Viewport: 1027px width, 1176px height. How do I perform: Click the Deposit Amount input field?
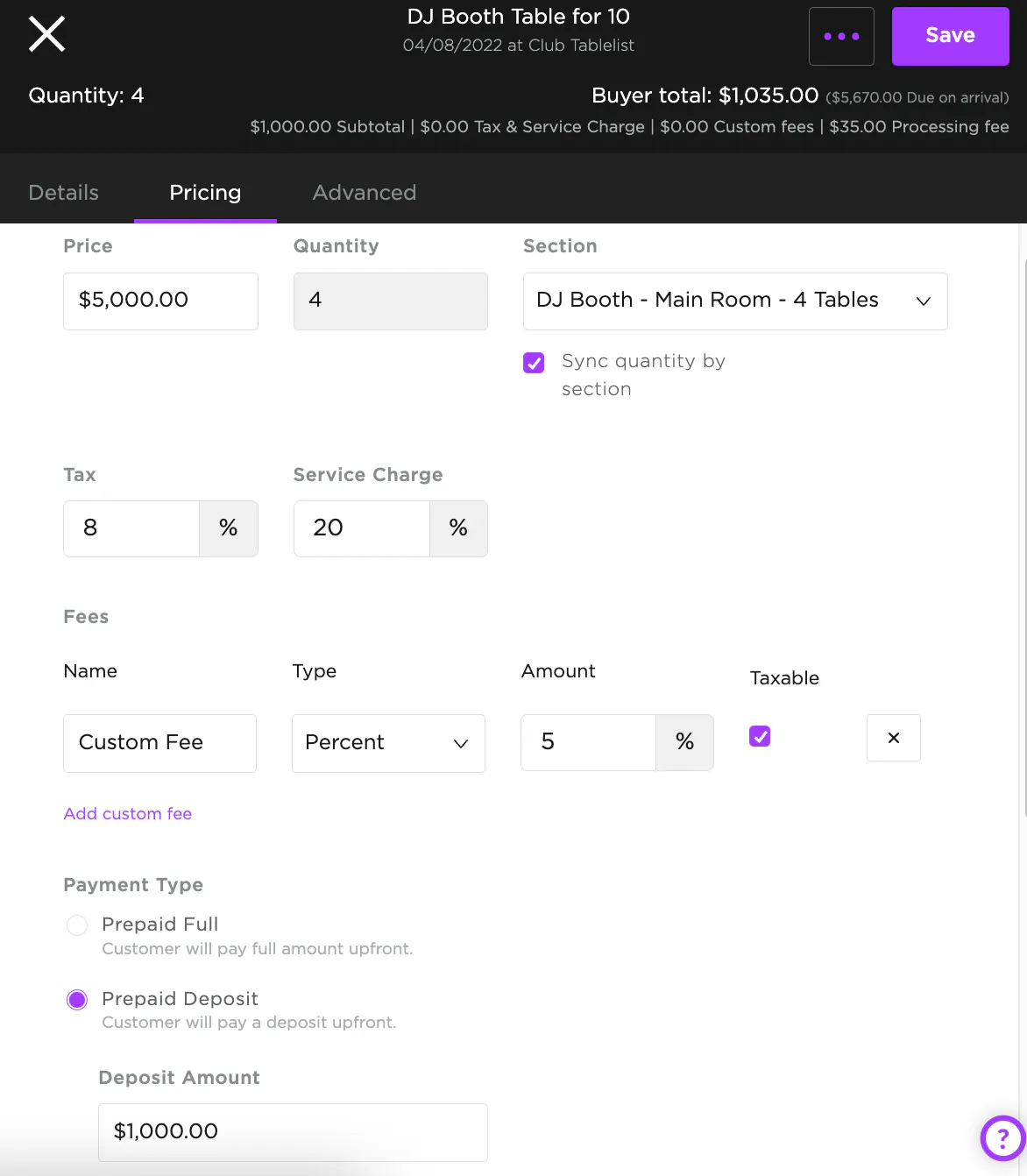(x=293, y=1131)
